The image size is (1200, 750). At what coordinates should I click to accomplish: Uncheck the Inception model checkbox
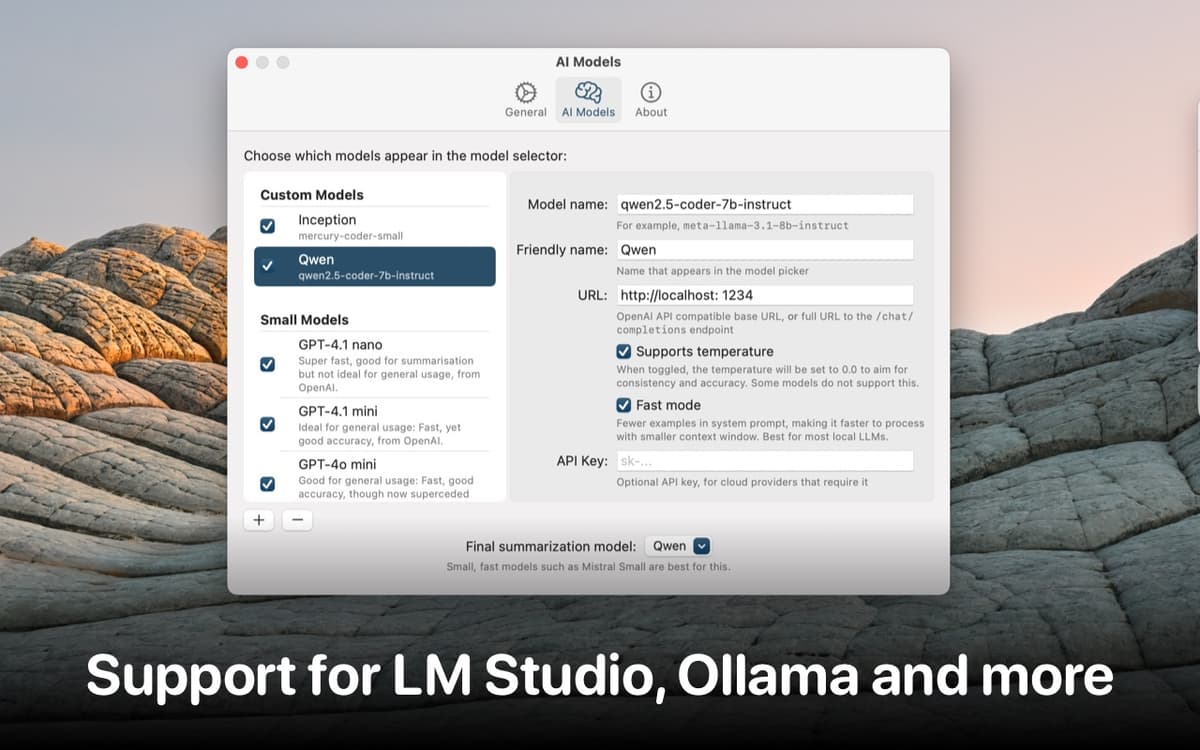[x=267, y=226]
